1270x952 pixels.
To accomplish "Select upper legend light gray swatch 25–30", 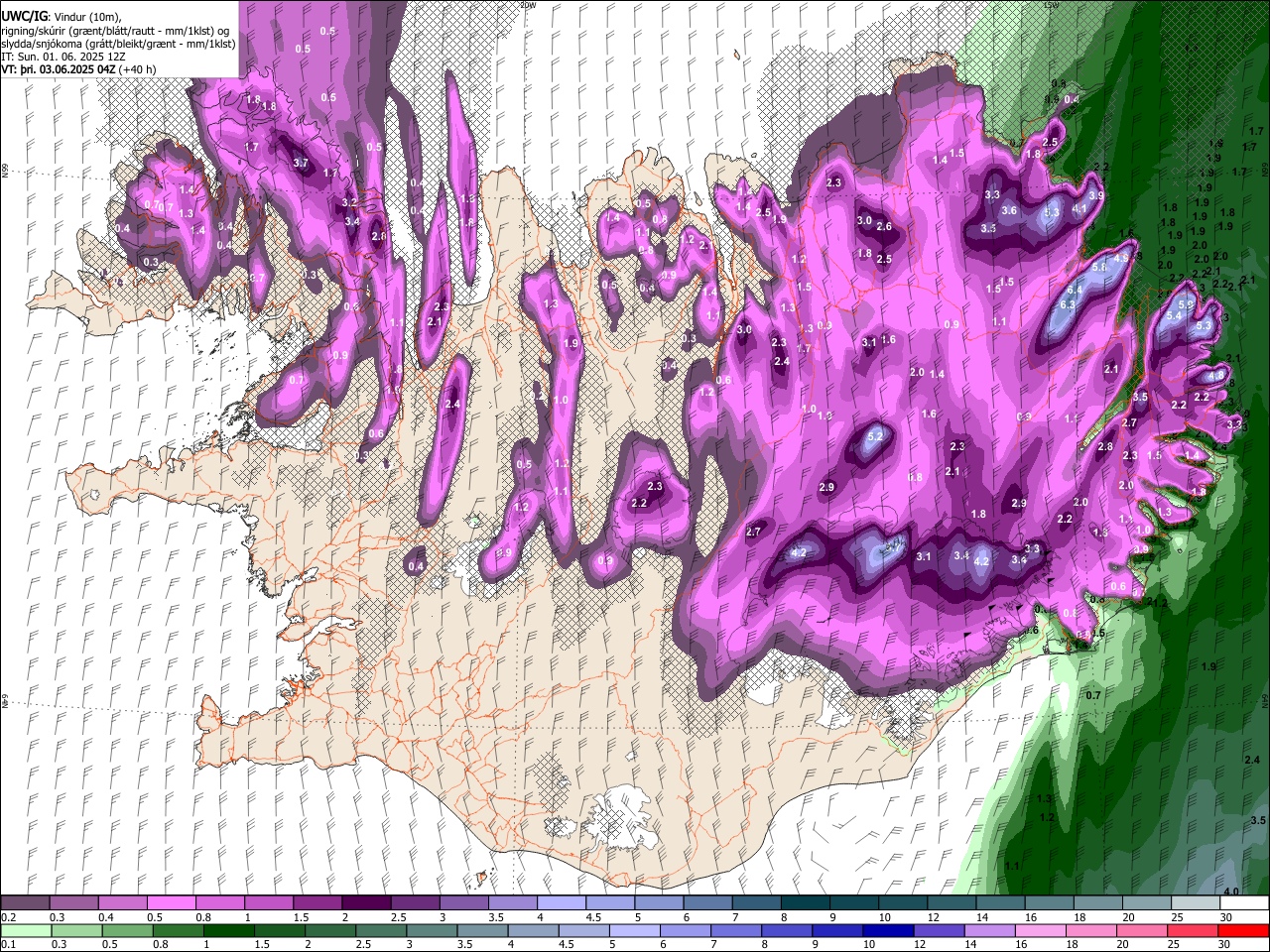I will coord(1197,903).
